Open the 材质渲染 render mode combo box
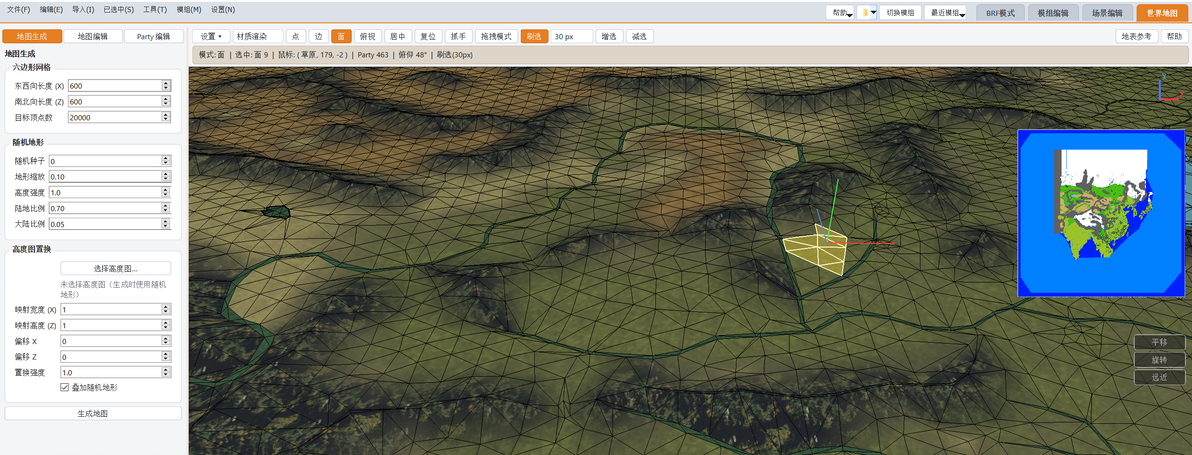 pyautogui.click(x=258, y=36)
